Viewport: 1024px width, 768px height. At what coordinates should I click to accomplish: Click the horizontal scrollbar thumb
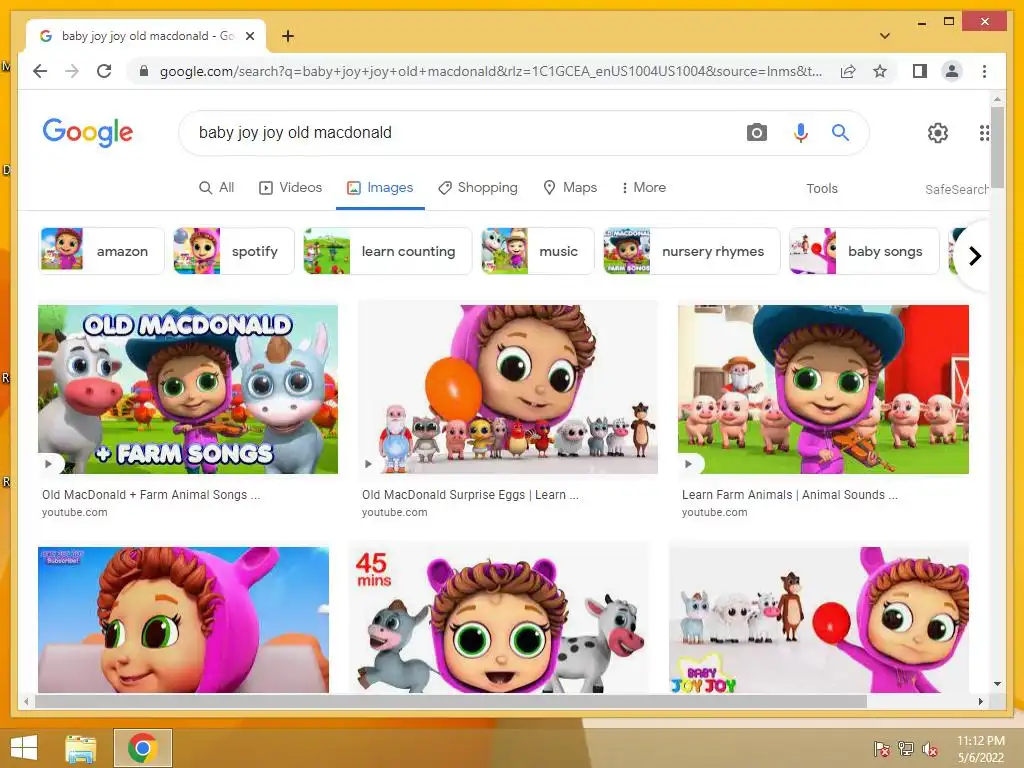(451, 701)
